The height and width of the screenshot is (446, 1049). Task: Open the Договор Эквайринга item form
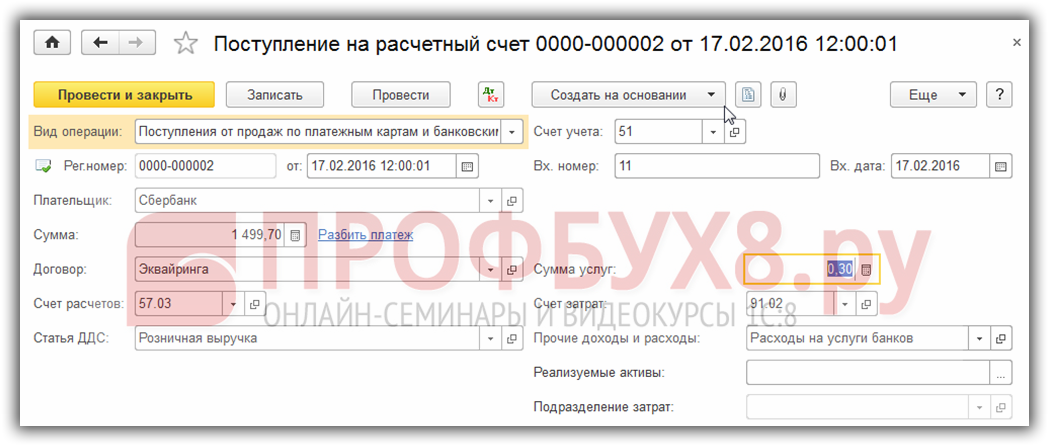click(x=512, y=270)
